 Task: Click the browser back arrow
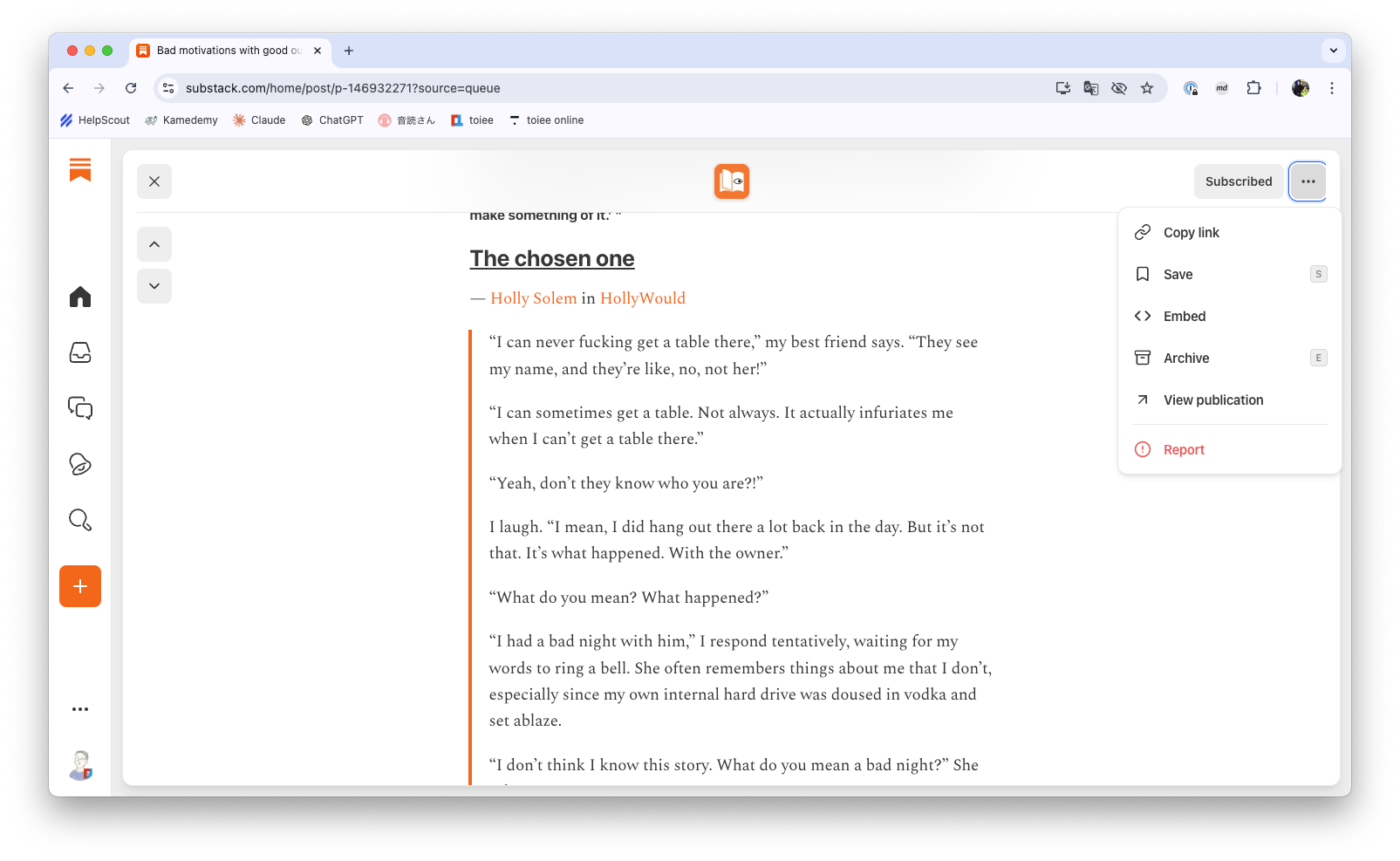pos(68,88)
